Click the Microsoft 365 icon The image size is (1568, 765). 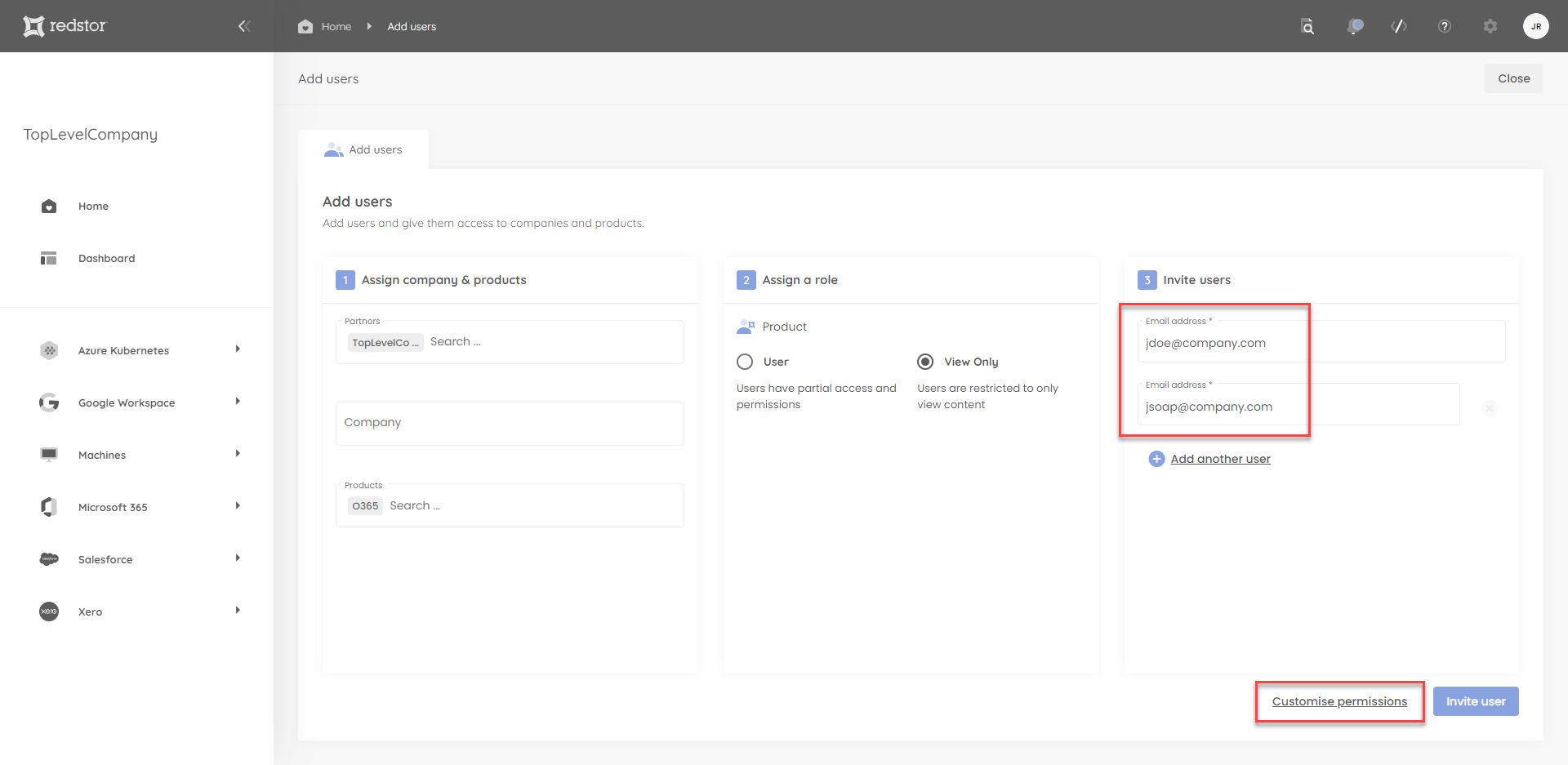pos(49,507)
